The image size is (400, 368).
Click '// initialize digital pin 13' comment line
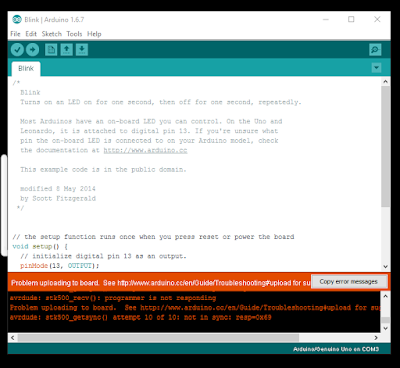point(103,256)
